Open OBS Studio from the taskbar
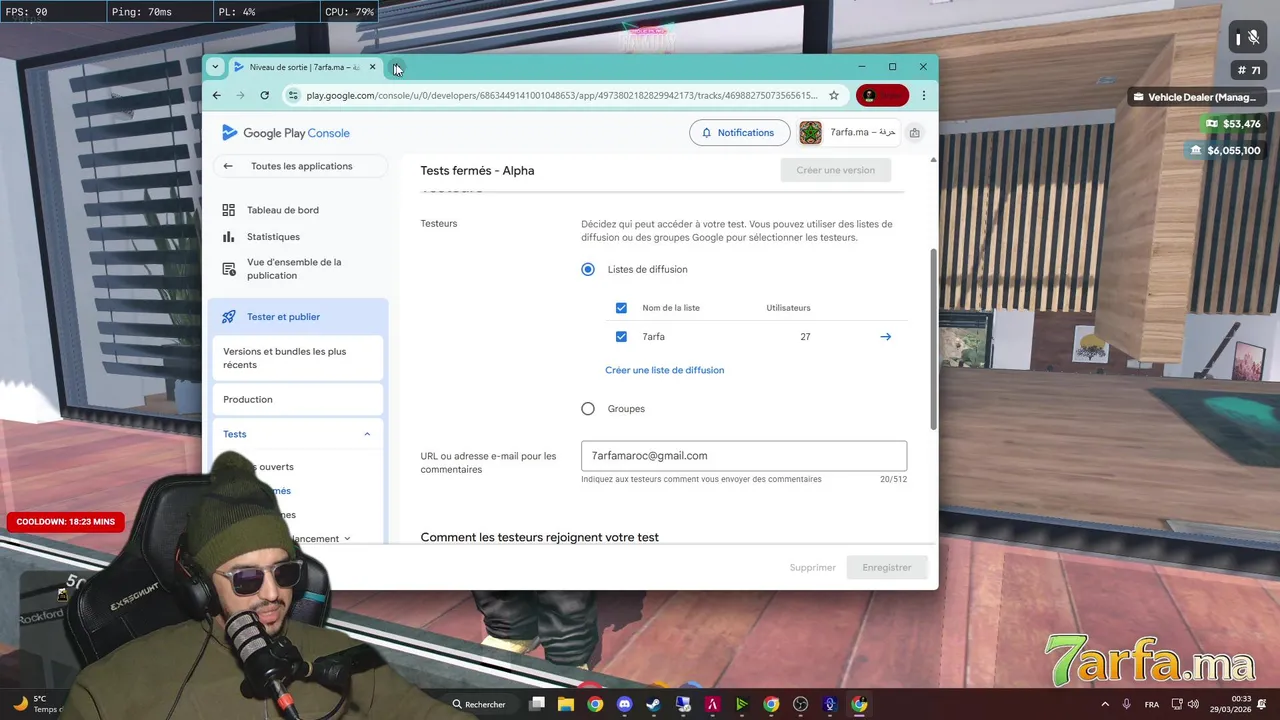 [x=800, y=704]
